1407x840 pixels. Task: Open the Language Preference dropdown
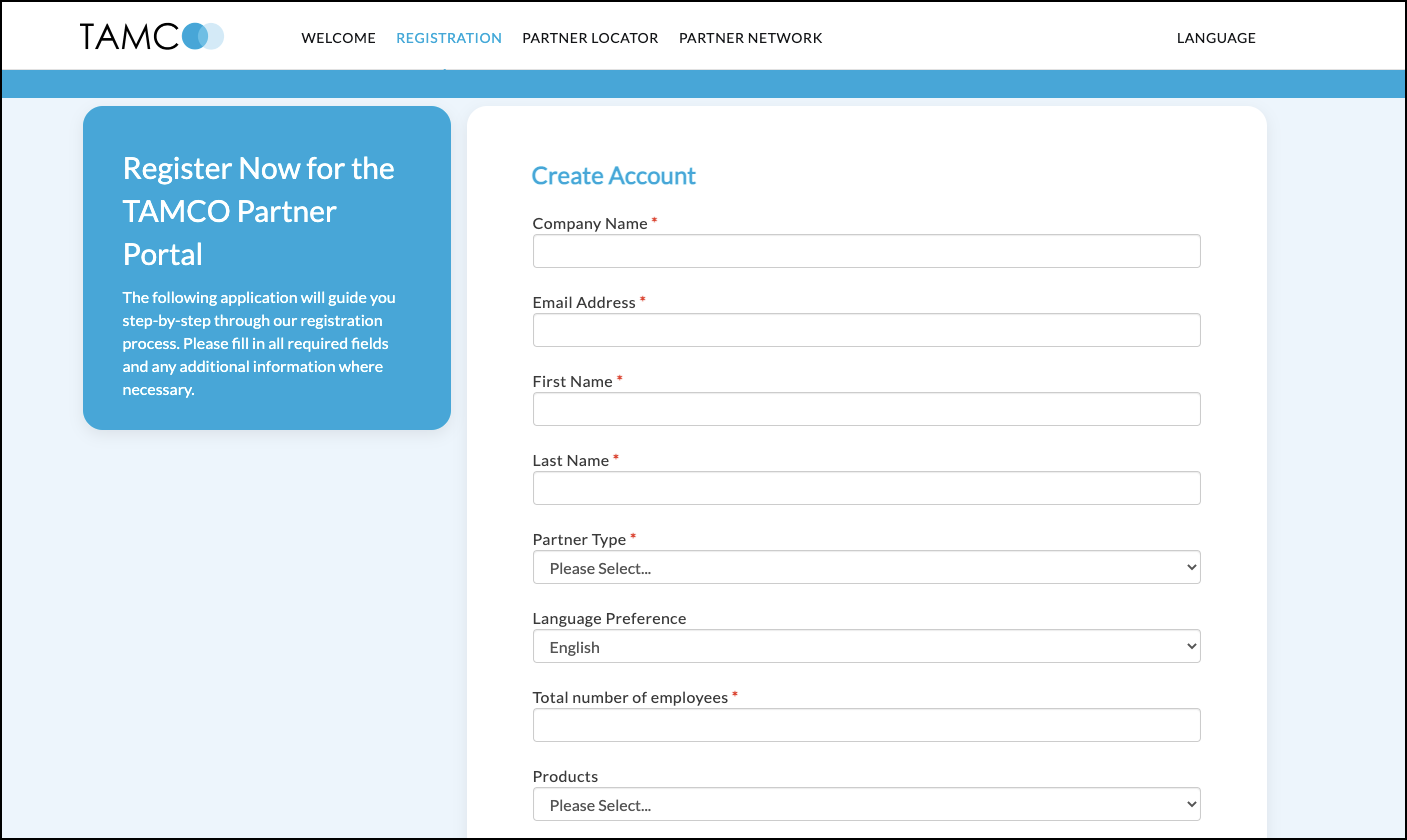[866, 646]
